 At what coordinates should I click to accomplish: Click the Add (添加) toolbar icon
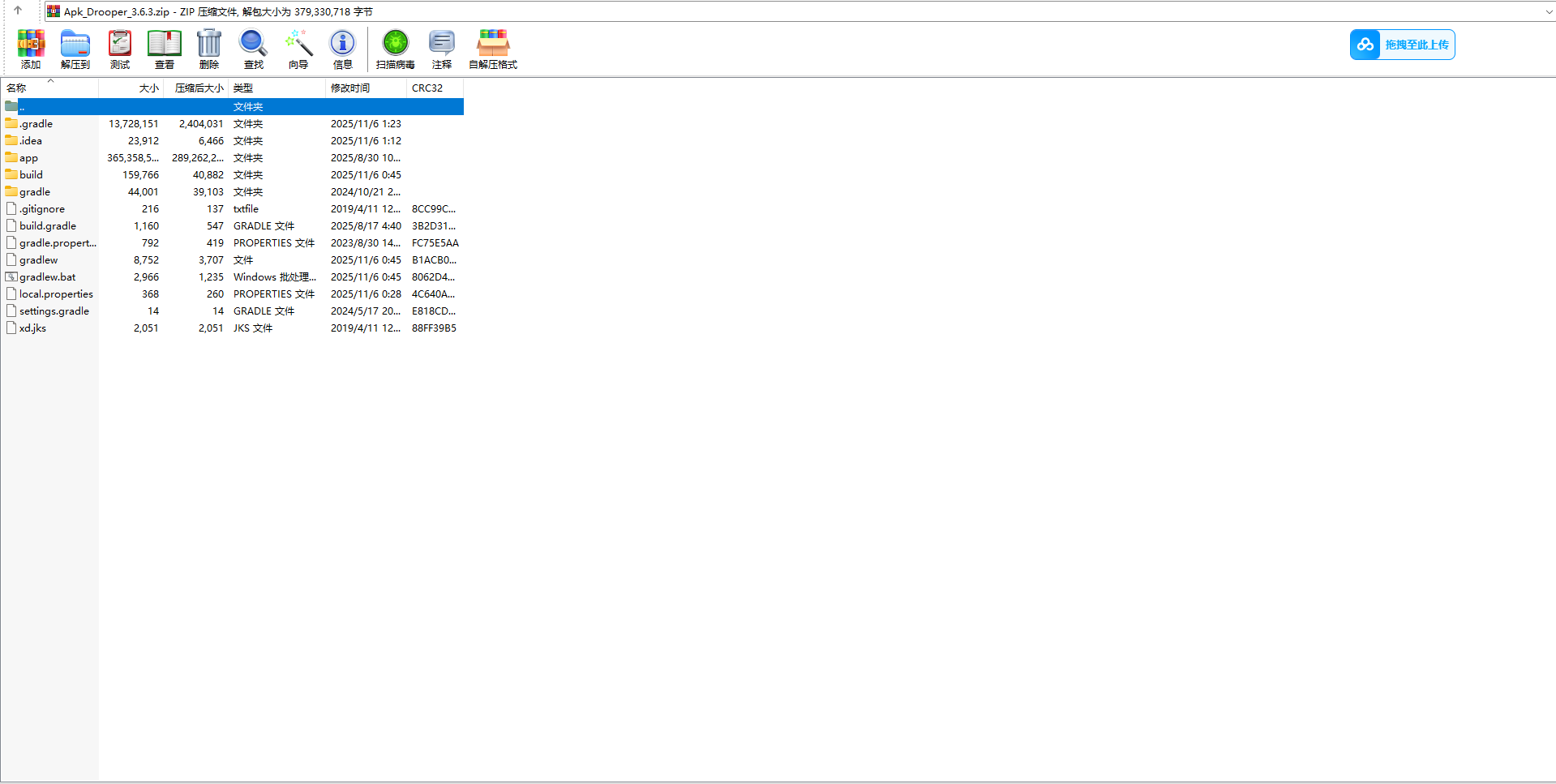point(31,49)
